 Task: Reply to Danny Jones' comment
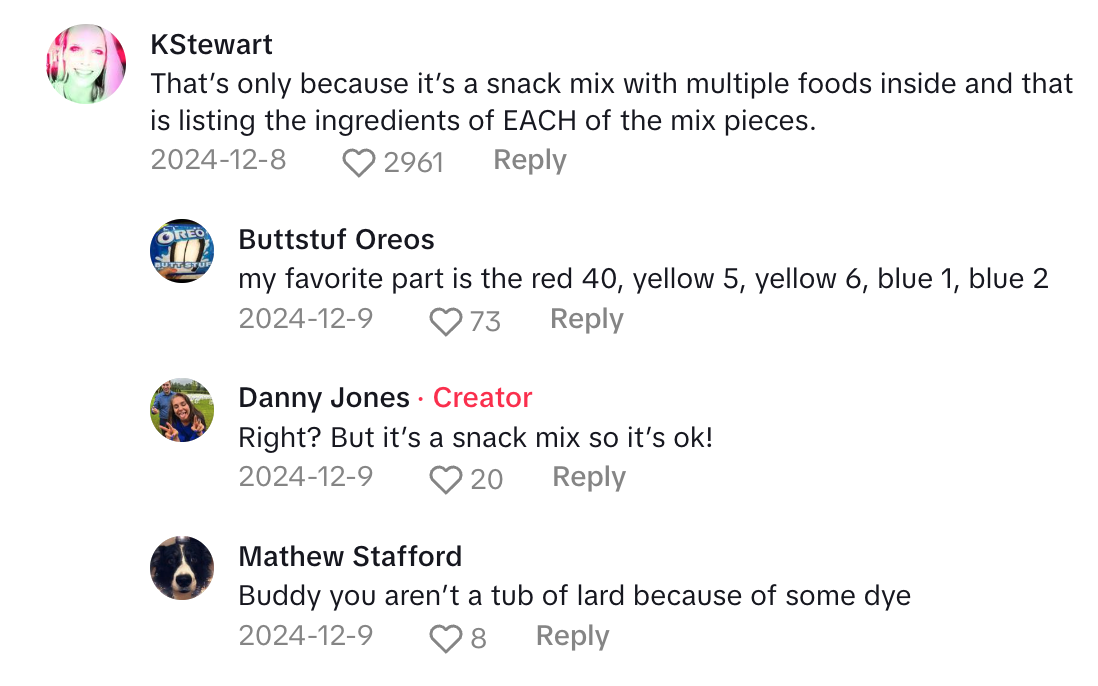click(589, 478)
